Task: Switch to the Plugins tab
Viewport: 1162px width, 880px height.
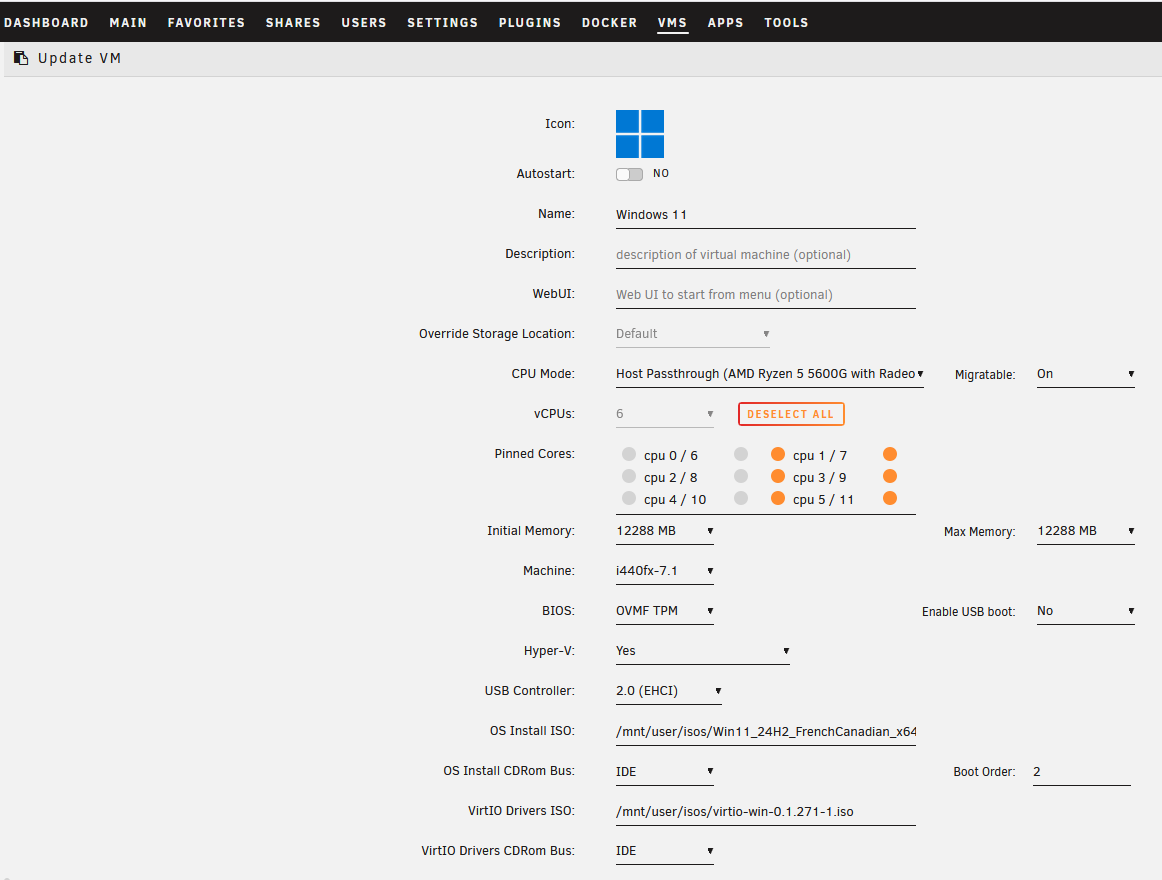Action: (529, 22)
